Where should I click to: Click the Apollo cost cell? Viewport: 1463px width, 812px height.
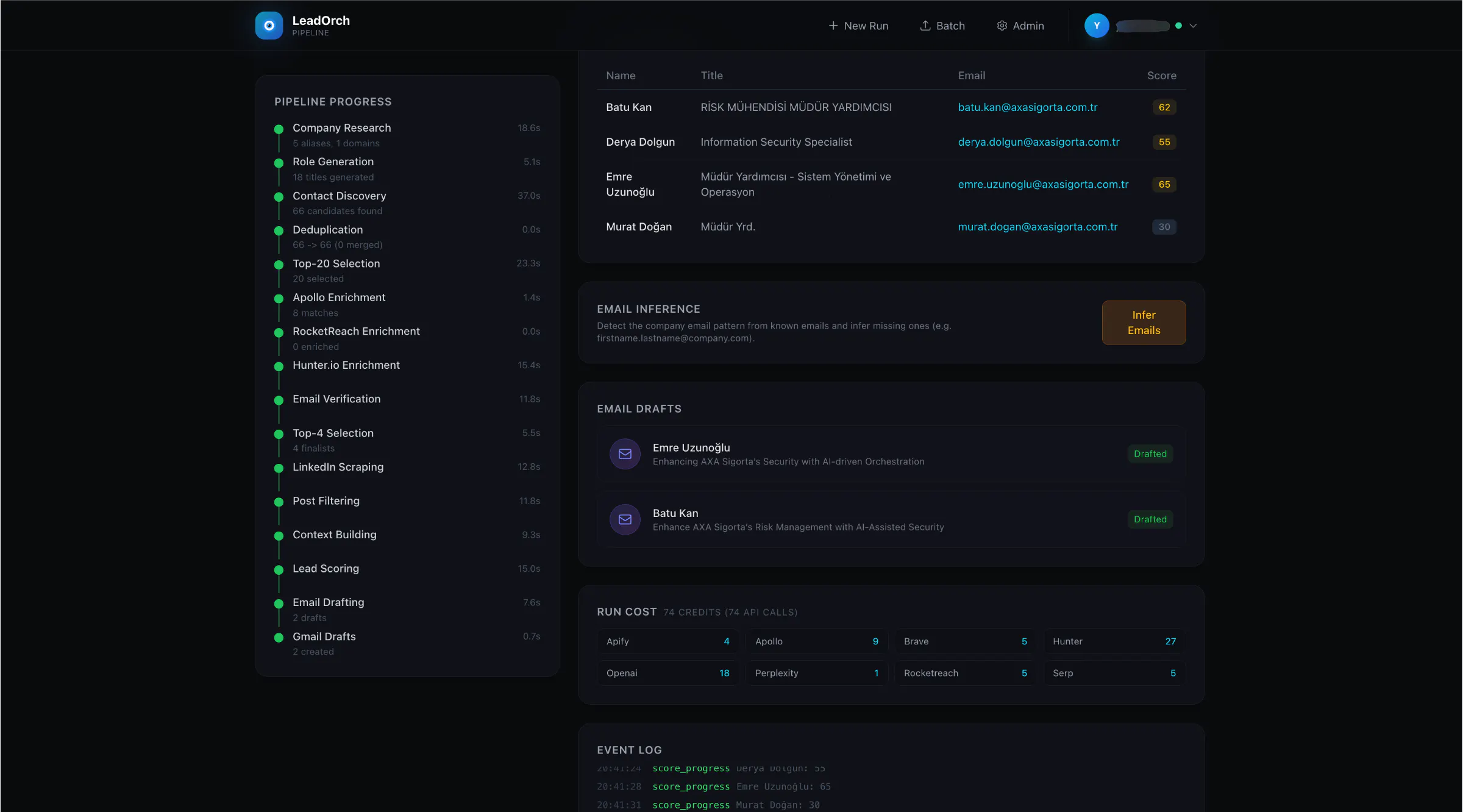816,641
